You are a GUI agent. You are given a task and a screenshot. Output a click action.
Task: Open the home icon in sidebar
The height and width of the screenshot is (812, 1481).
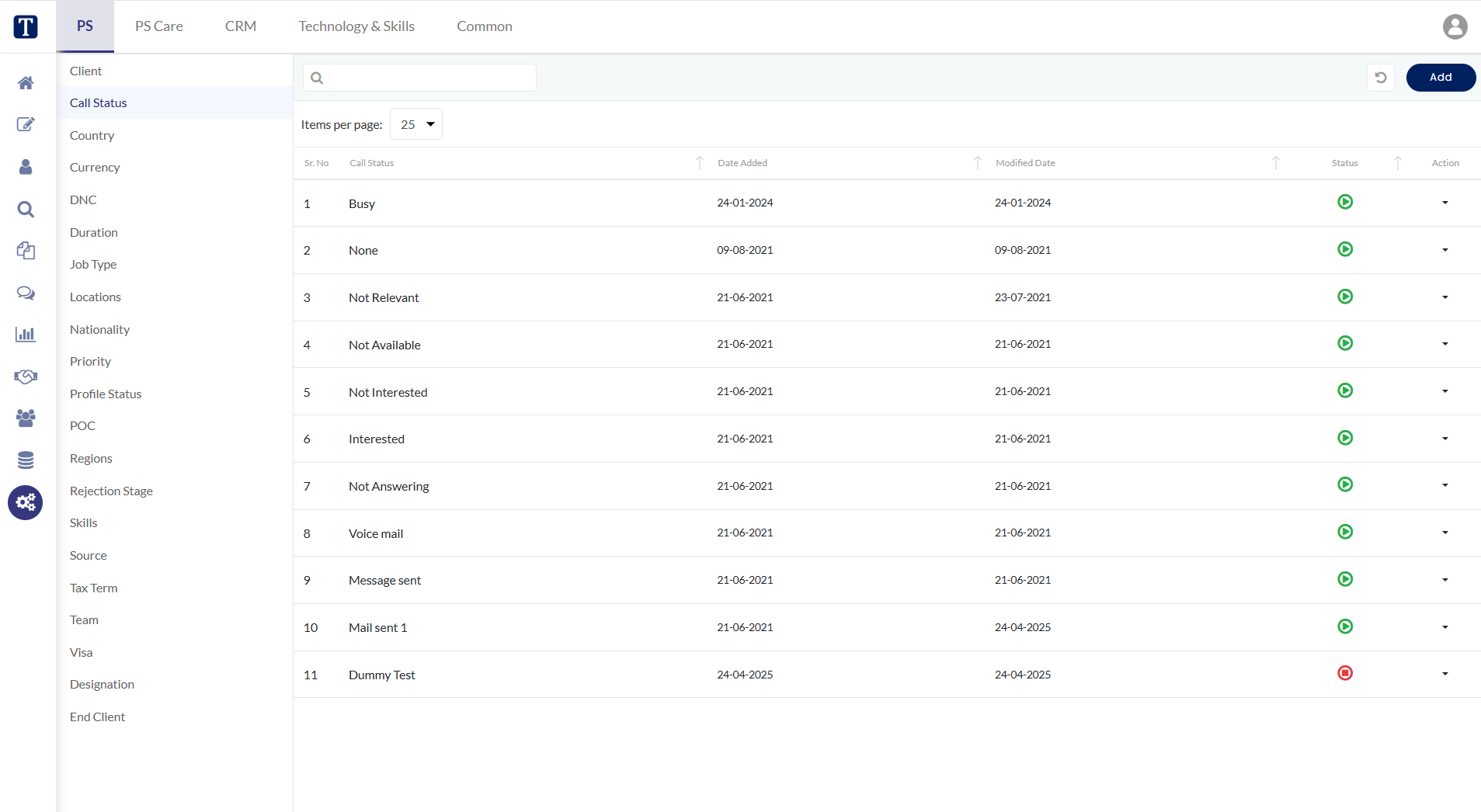[x=26, y=82]
